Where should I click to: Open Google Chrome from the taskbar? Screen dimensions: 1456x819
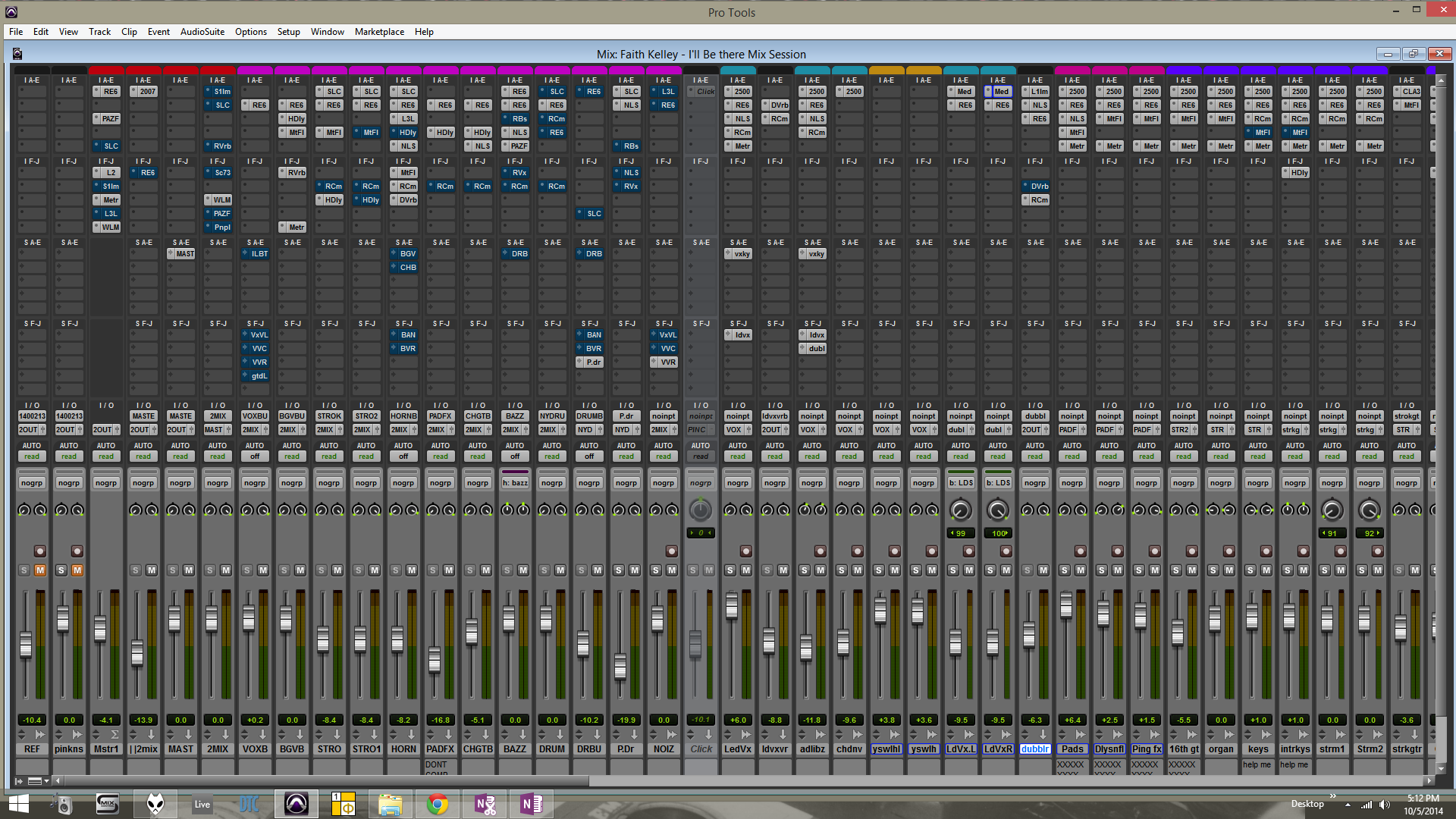(438, 804)
